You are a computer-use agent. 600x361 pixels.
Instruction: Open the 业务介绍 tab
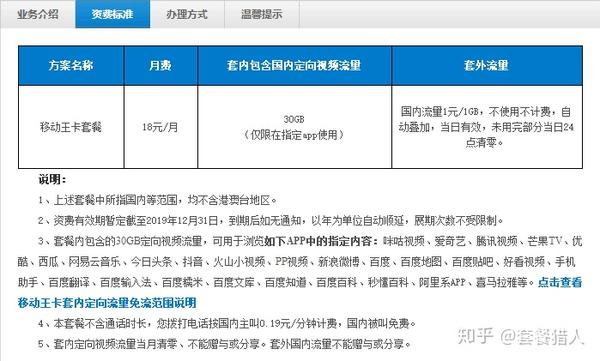[x=38, y=14]
